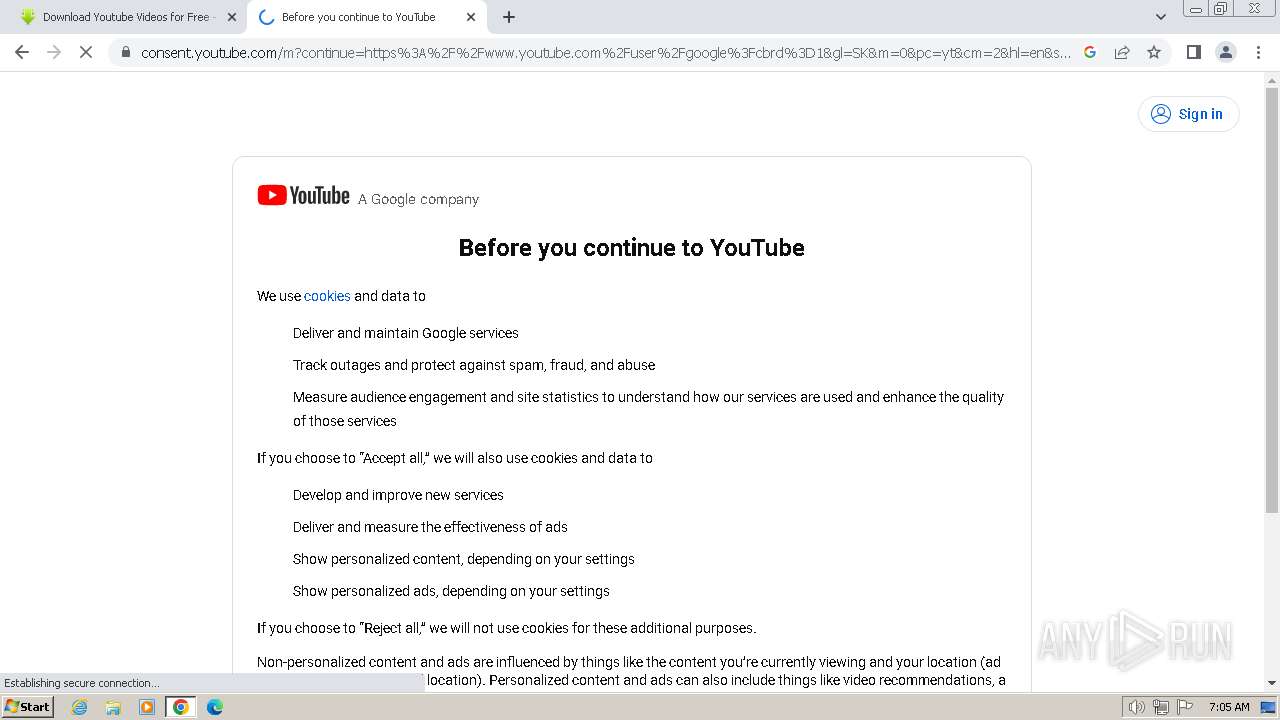Click 'Show personalized content' line

click(463, 559)
